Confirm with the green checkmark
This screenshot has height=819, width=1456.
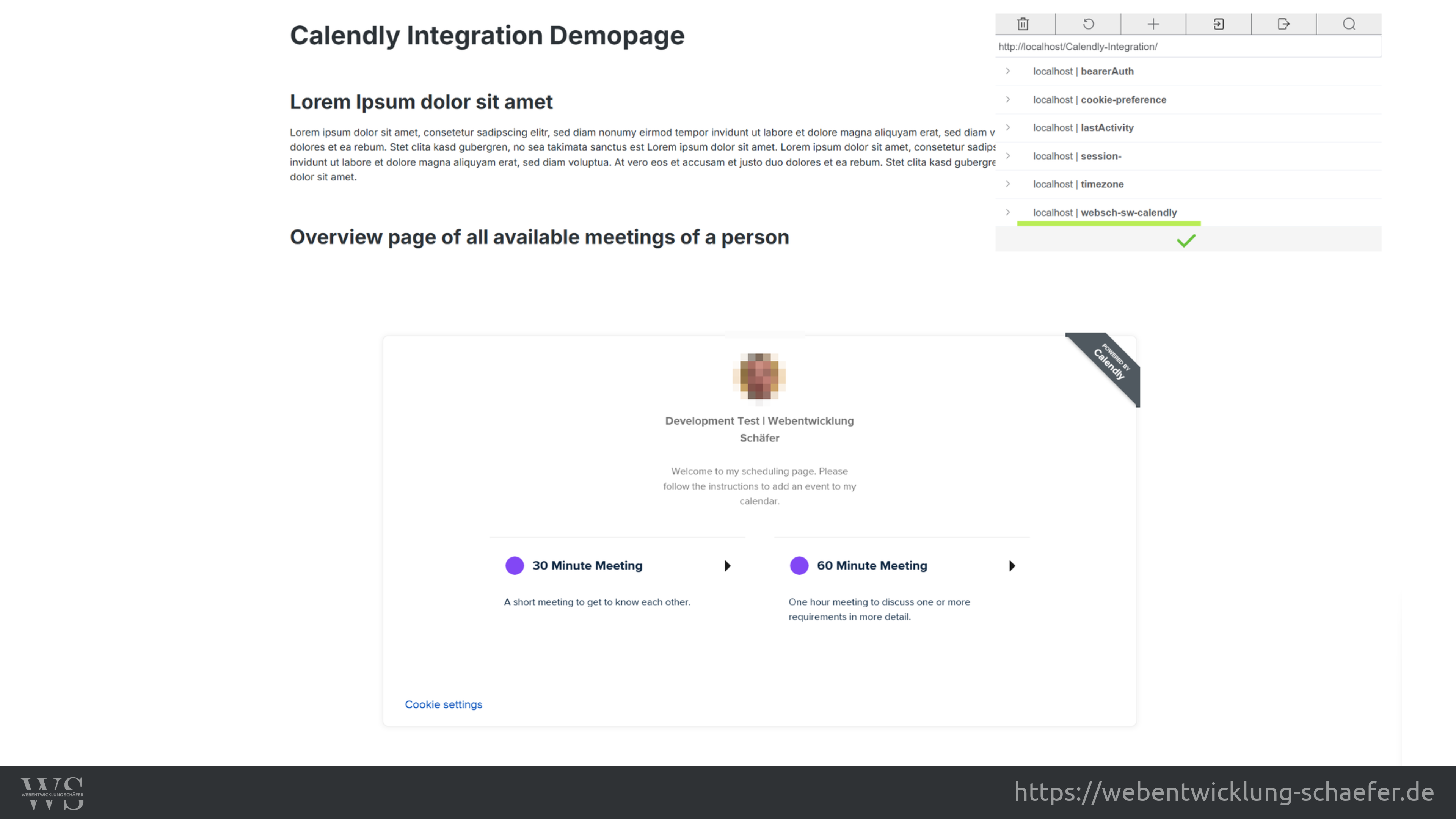click(x=1186, y=241)
